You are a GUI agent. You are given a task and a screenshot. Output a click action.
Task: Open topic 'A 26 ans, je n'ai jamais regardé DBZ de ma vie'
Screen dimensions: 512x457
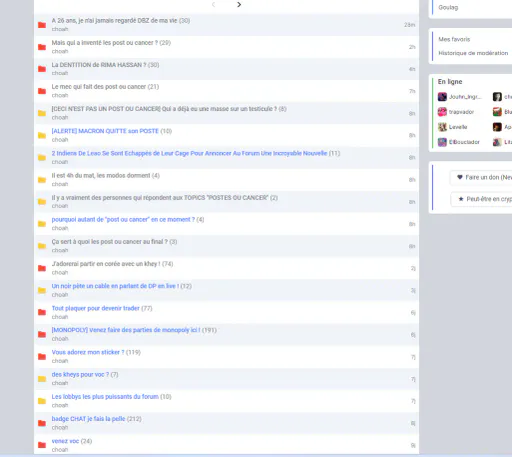(114, 21)
